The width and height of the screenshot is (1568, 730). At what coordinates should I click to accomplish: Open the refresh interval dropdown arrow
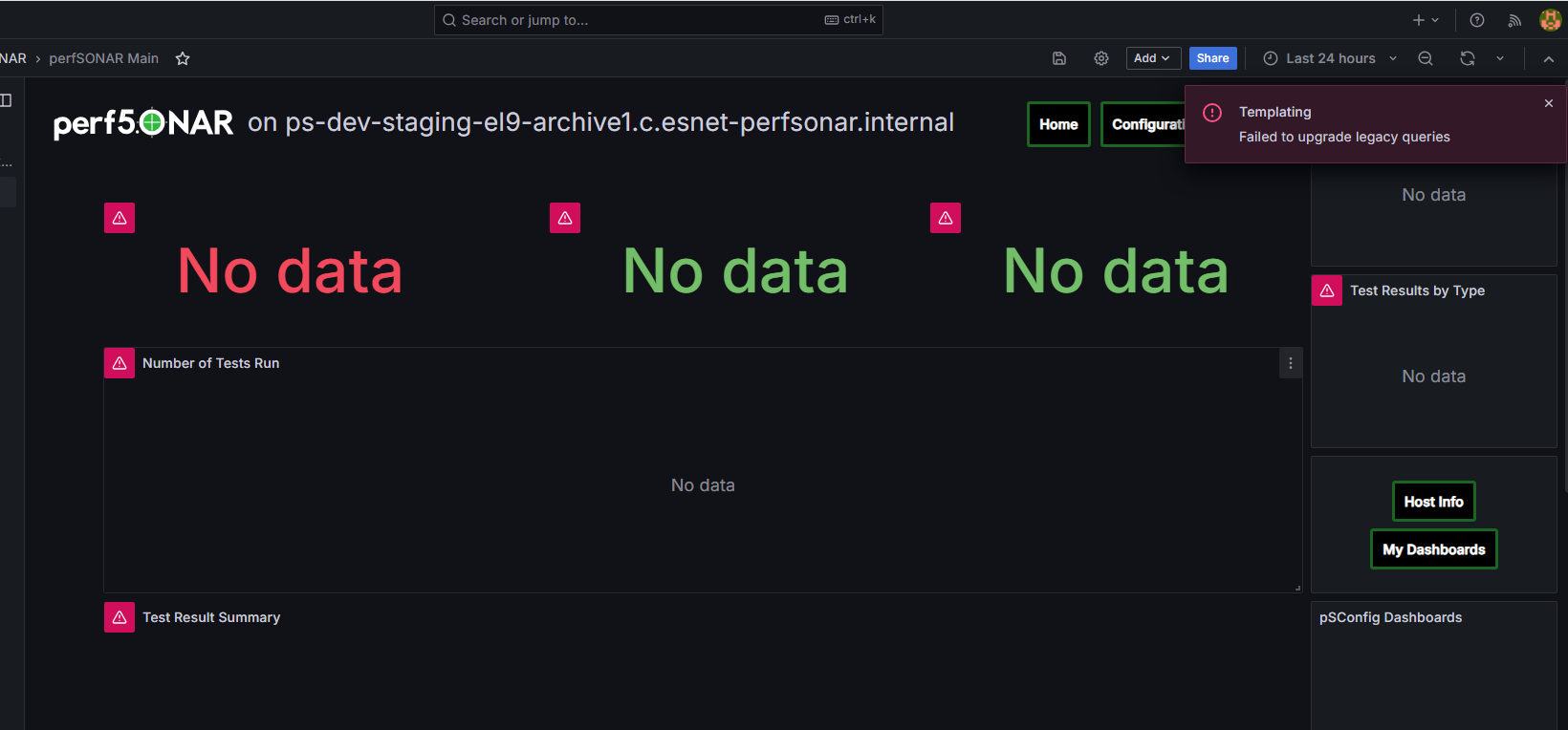click(x=1500, y=58)
